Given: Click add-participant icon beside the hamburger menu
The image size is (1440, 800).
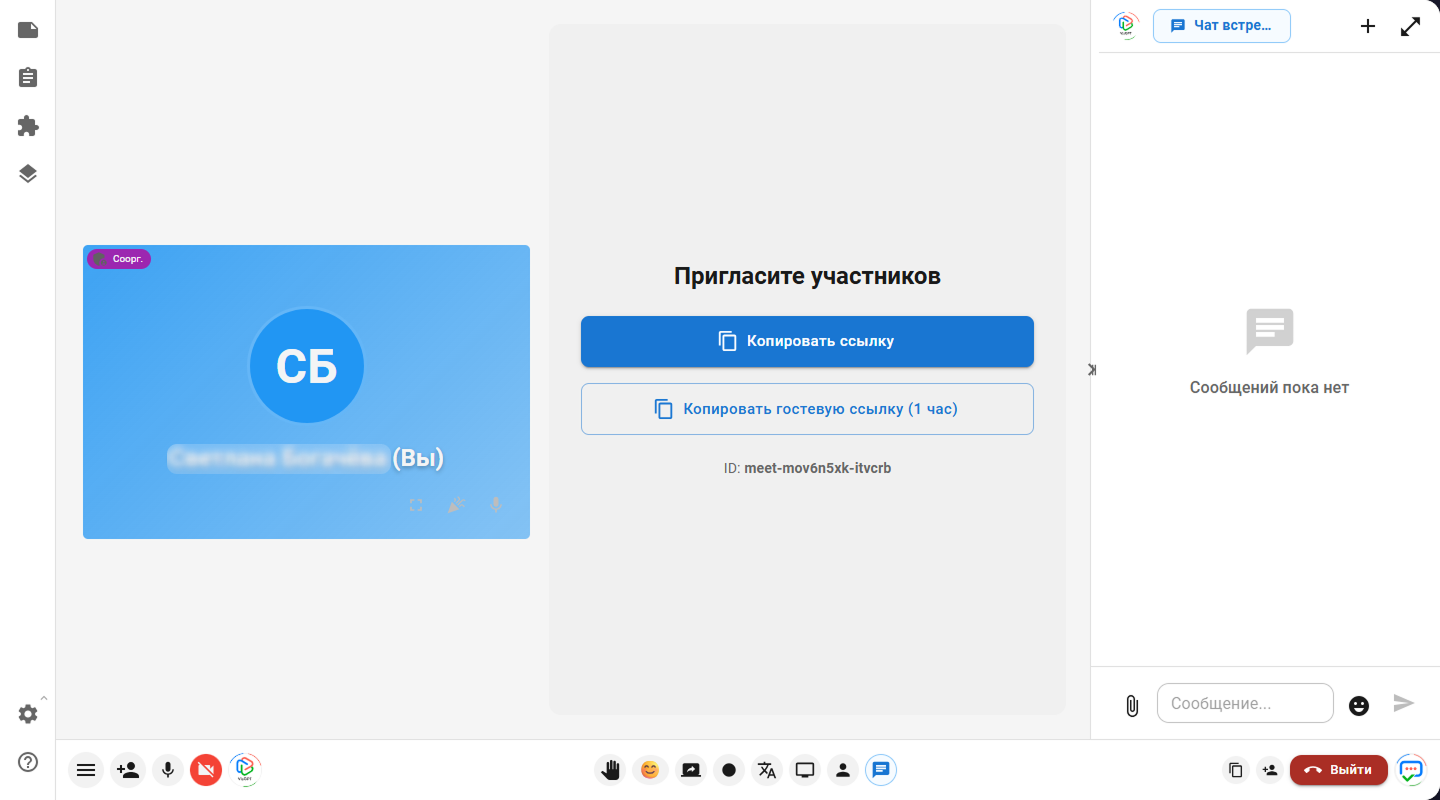Looking at the screenshot, I should [127, 770].
